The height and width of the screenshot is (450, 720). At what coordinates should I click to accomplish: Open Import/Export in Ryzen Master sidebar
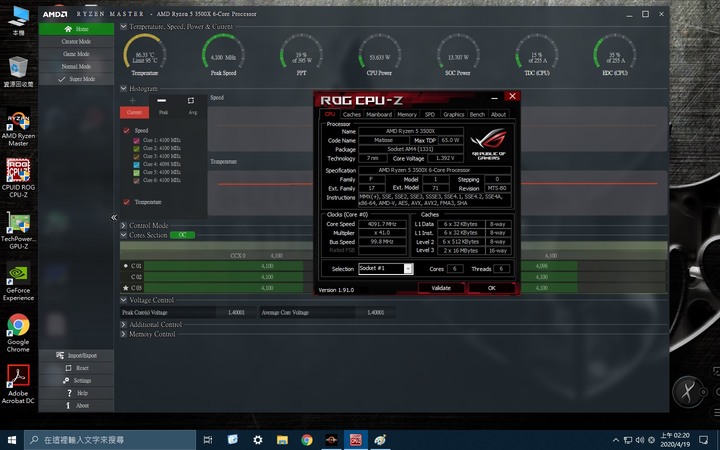pos(76,355)
